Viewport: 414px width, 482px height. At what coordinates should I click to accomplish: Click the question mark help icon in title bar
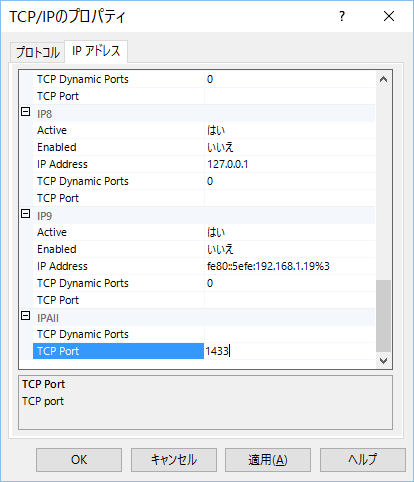click(342, 16)
